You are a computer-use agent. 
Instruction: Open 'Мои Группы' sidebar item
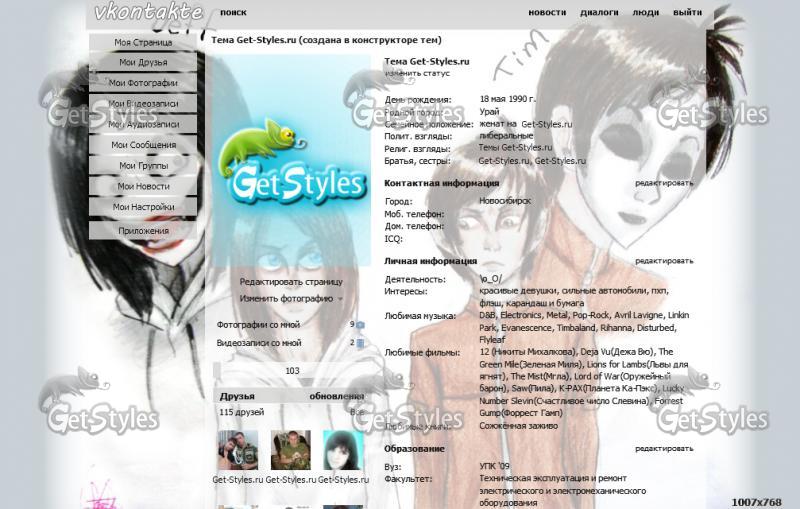click(x=143, y=166)
